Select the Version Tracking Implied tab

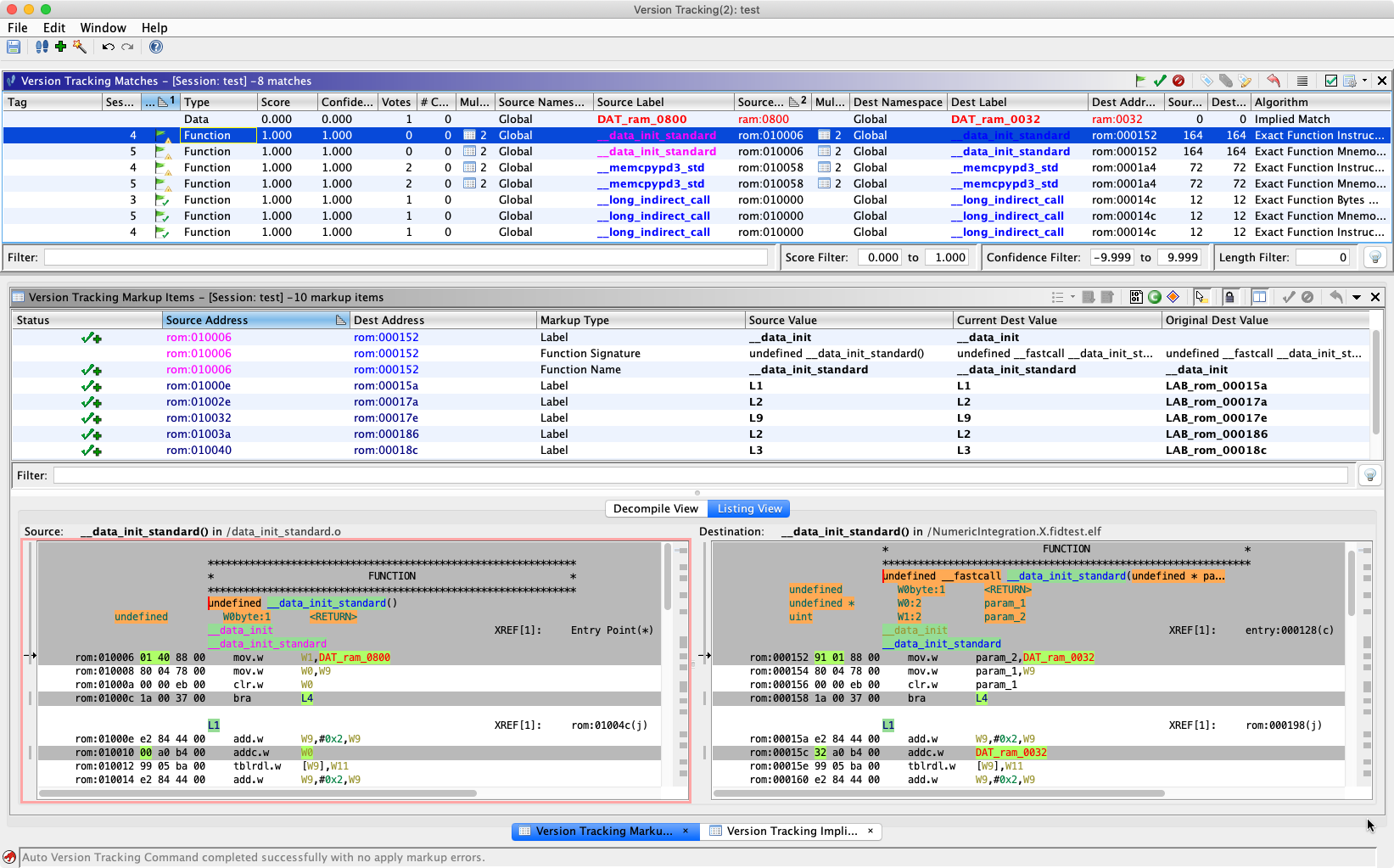[x=792, y=831]
